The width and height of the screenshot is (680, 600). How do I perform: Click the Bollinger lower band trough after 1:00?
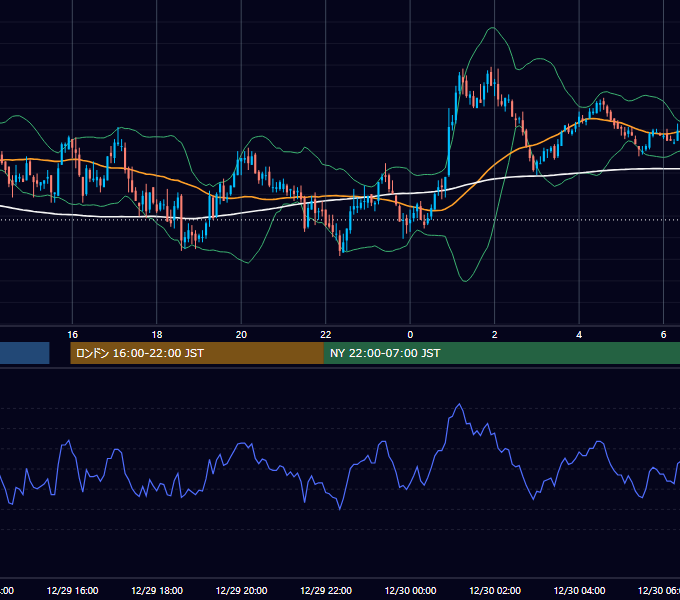click(465, 281)
